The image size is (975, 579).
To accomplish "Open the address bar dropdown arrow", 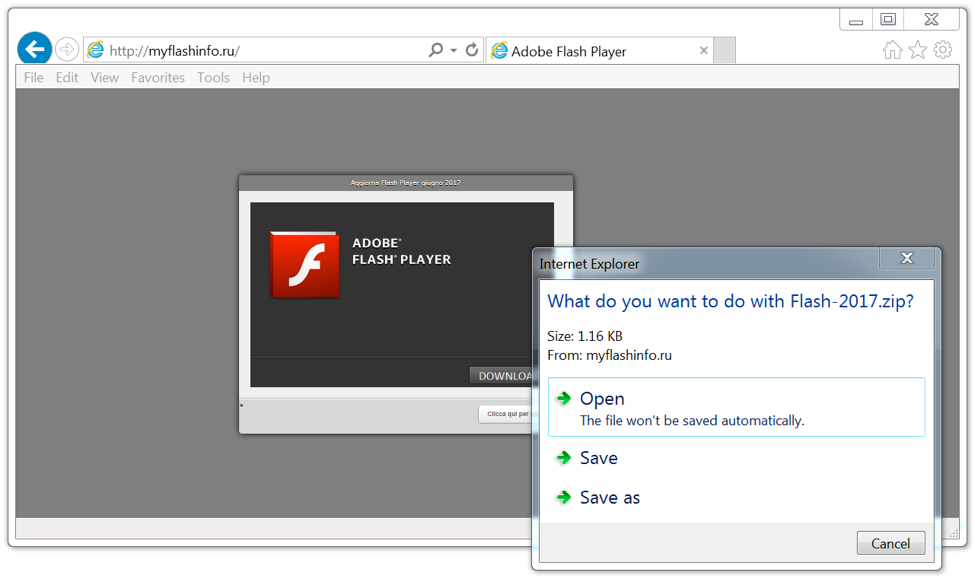I will (454, 50).
